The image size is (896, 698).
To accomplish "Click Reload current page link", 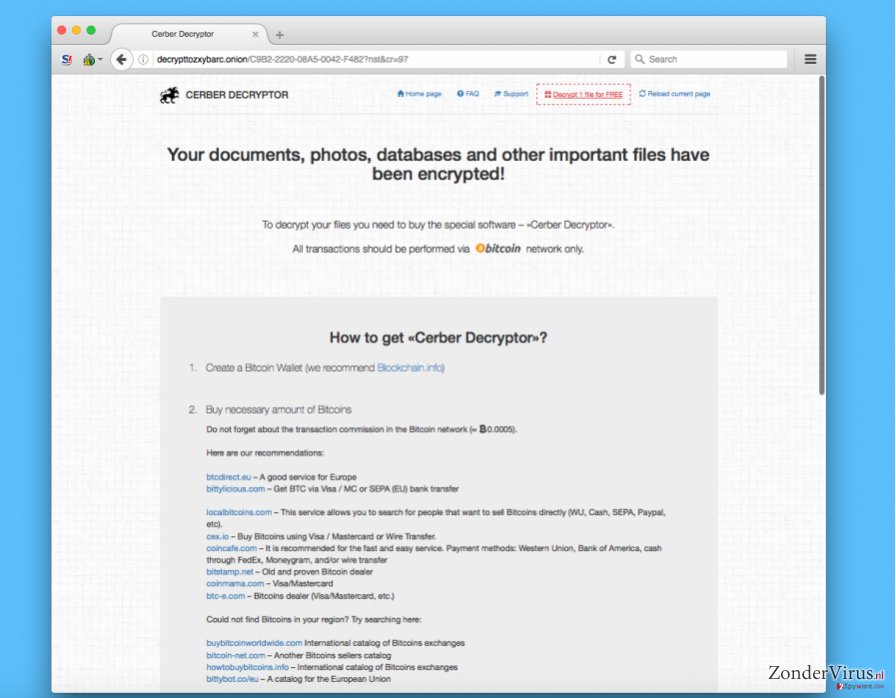I will click(x=674, y=94).
